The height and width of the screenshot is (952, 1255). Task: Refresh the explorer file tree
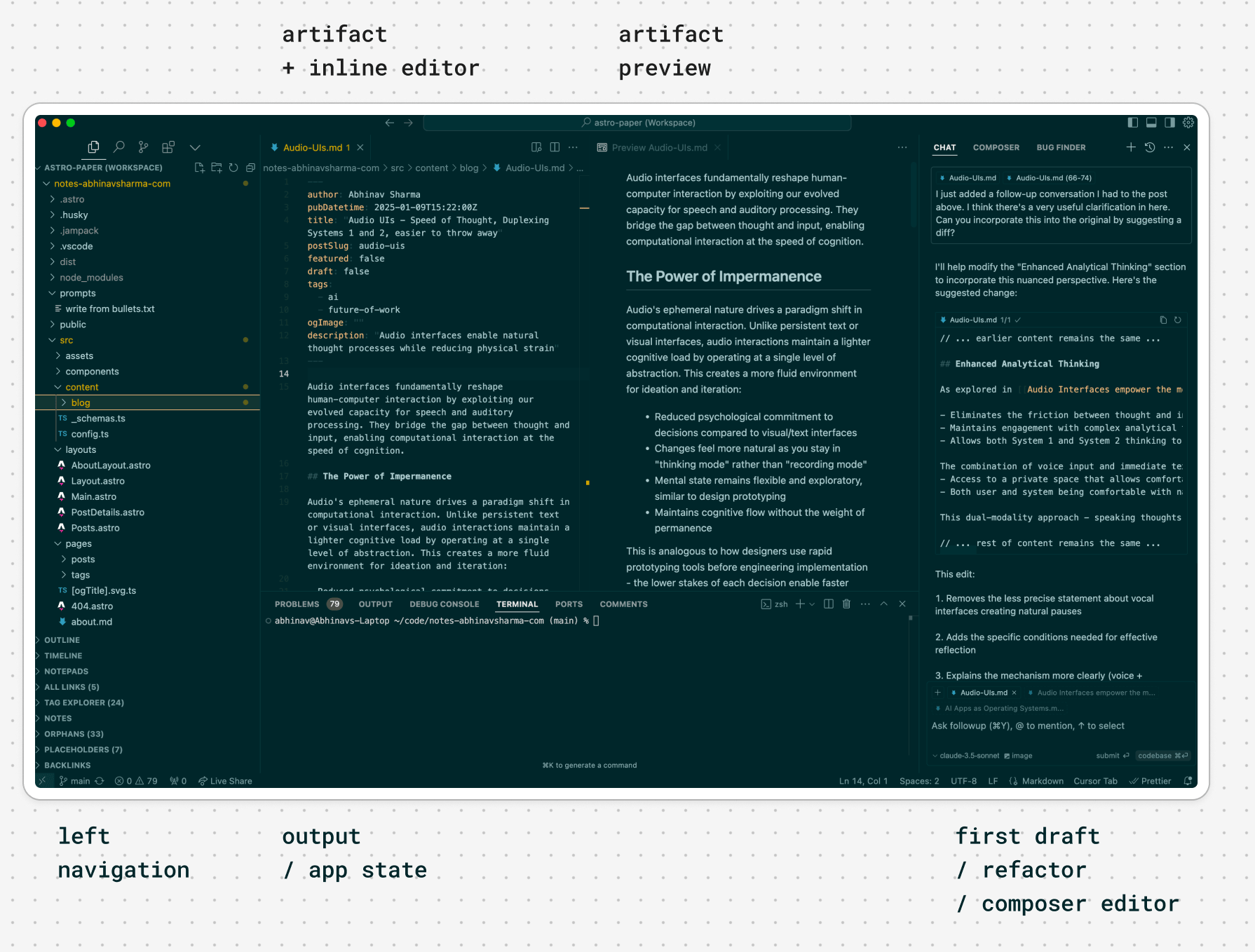[233, 168]
